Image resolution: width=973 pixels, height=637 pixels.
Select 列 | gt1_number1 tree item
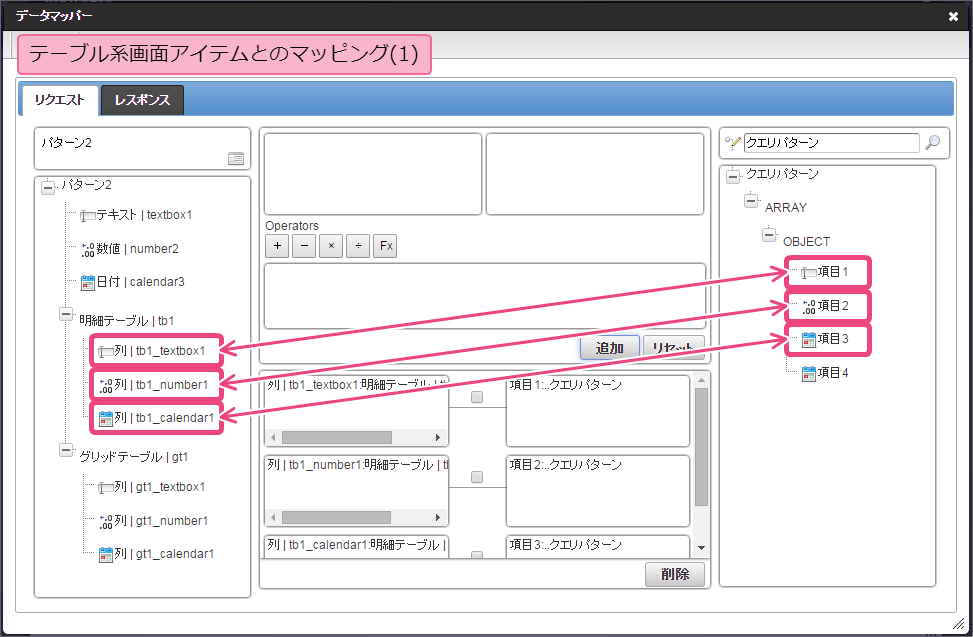(x=161, y=521)
